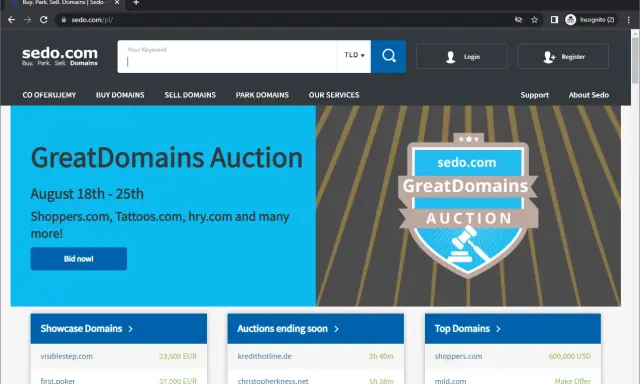Image resolution: width=640 pixels, height=384 pixels.
Task: Click the GreatDomains Auction headline
Action: point(167,157)
